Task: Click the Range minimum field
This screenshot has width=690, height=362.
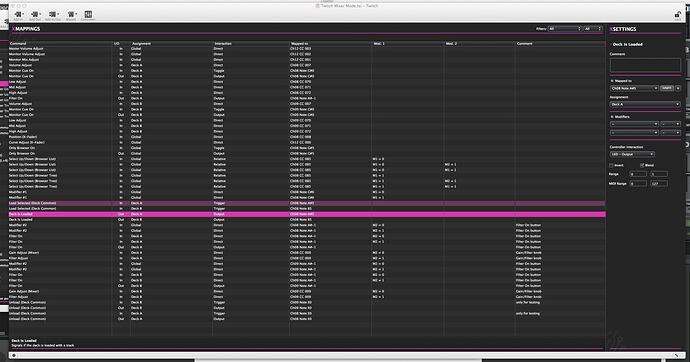Action: [x=638, y=174]
